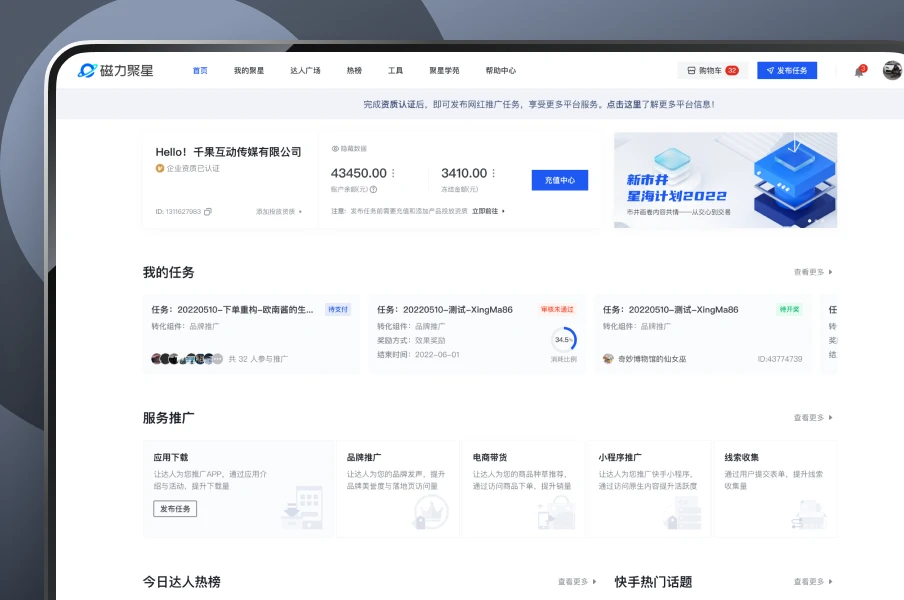Open the 购物车 button
This screenshot has width=904, height=600.
point(713,70)
